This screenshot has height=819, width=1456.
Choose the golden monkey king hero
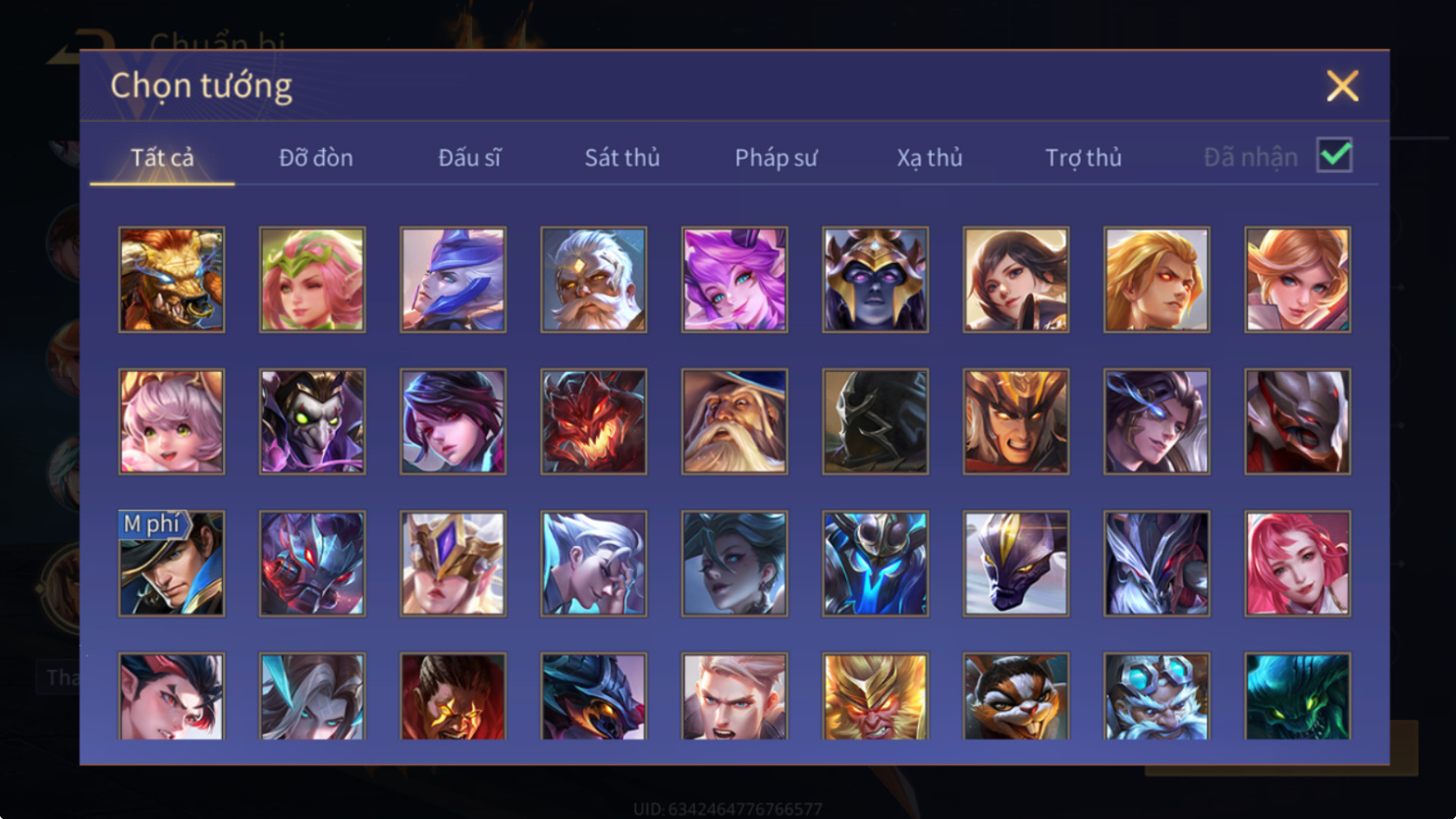pyautogui.click(x=875, y=696)
